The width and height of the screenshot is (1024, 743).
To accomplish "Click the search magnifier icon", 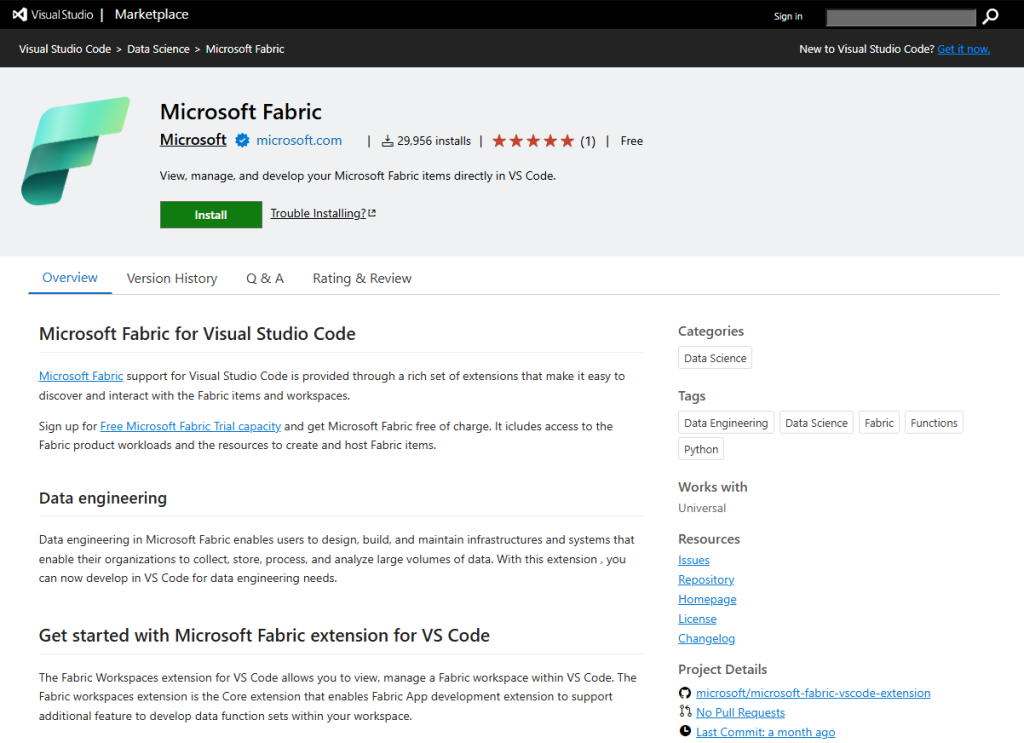I will (990, 17).
